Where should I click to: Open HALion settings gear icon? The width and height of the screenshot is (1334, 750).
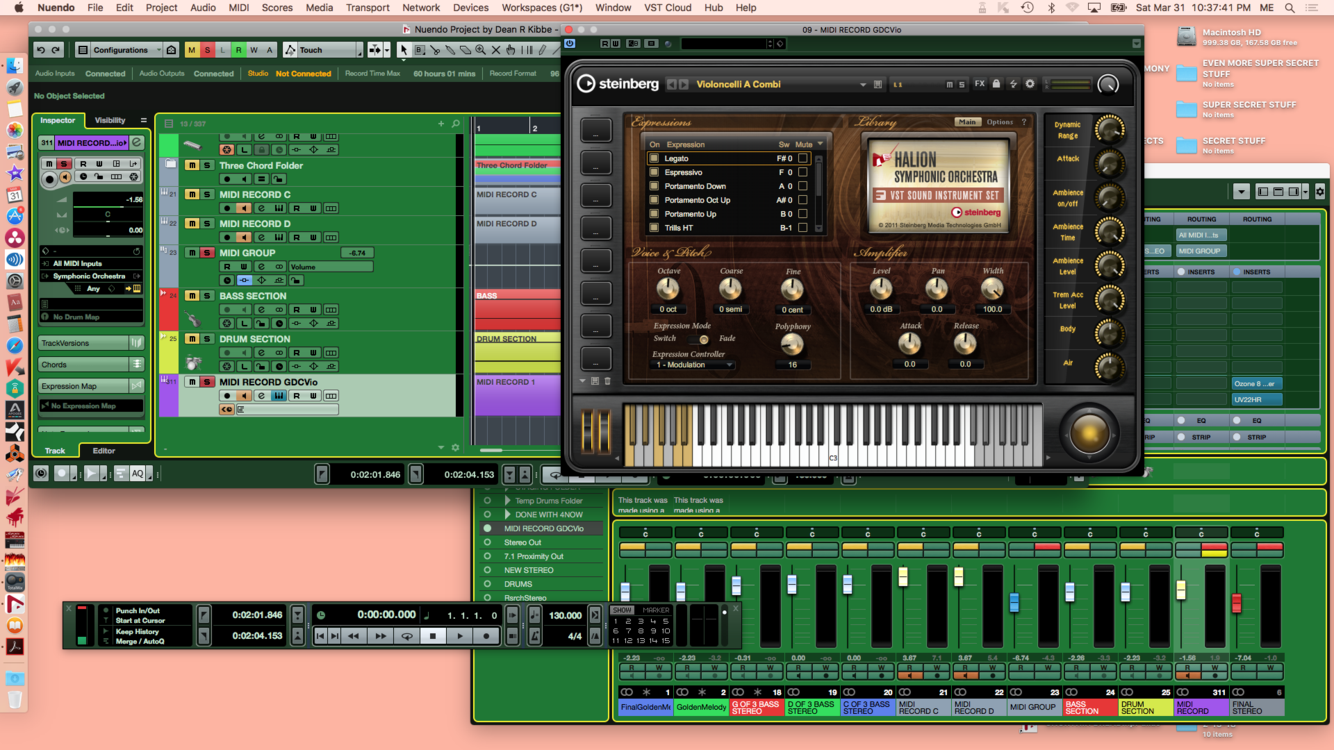[1030, 85]
